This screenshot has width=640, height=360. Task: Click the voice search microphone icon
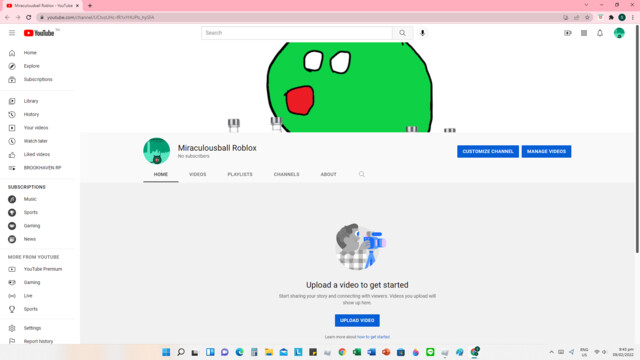[422, 33]
